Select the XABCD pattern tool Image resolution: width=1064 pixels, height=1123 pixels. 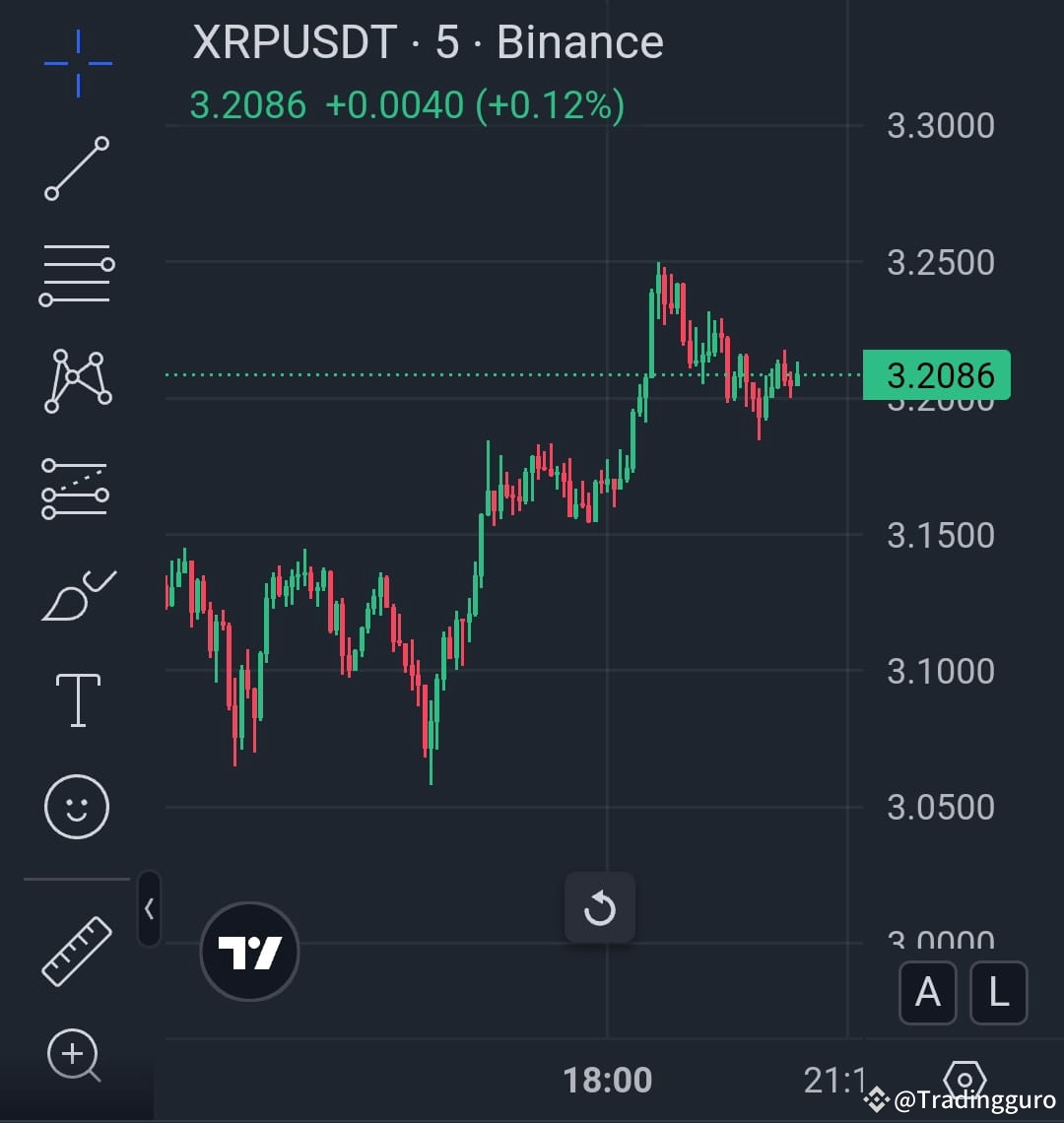pyautogui.click(x=77, y=379)
